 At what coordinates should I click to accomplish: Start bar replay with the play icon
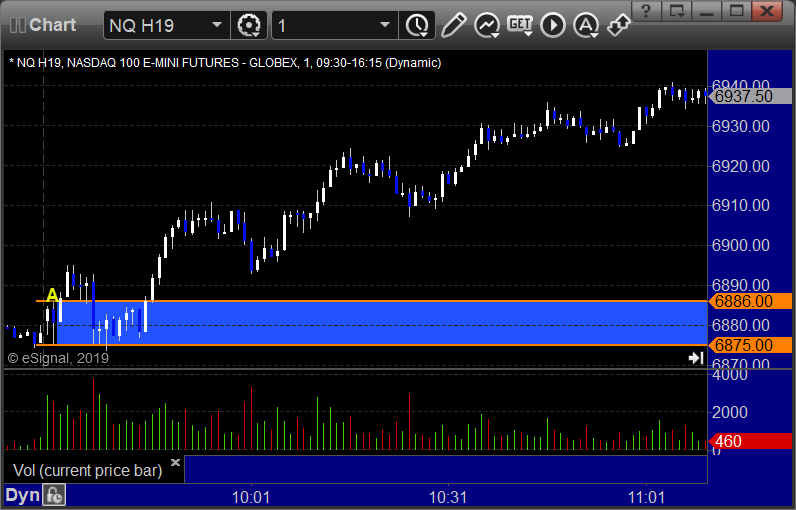553,25
